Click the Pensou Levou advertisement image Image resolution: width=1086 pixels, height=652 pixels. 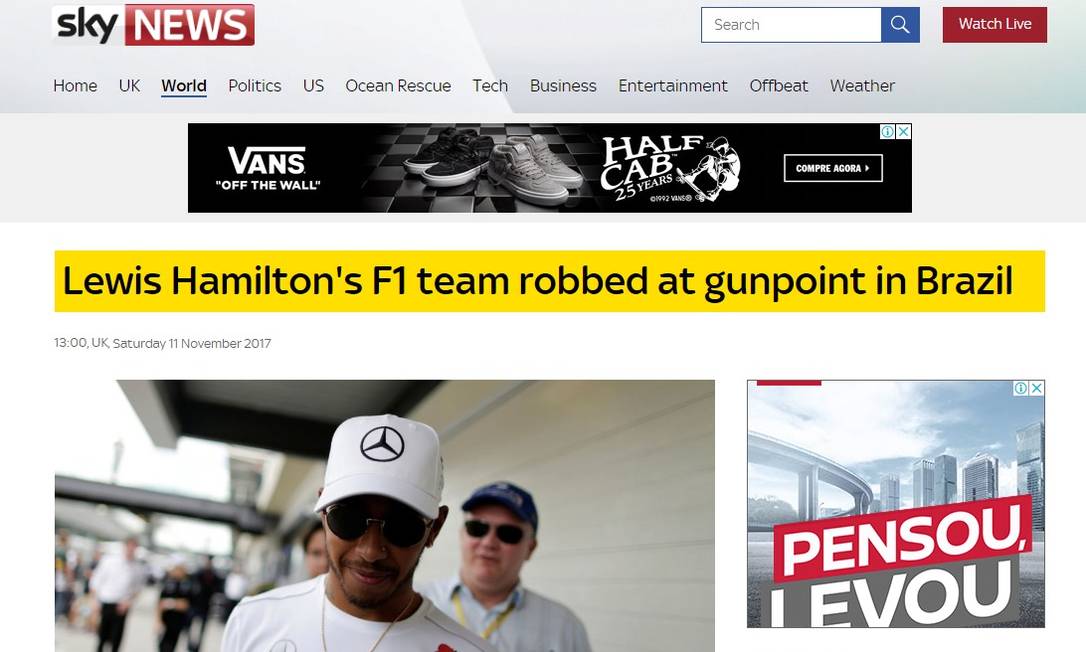click(896, 504)
